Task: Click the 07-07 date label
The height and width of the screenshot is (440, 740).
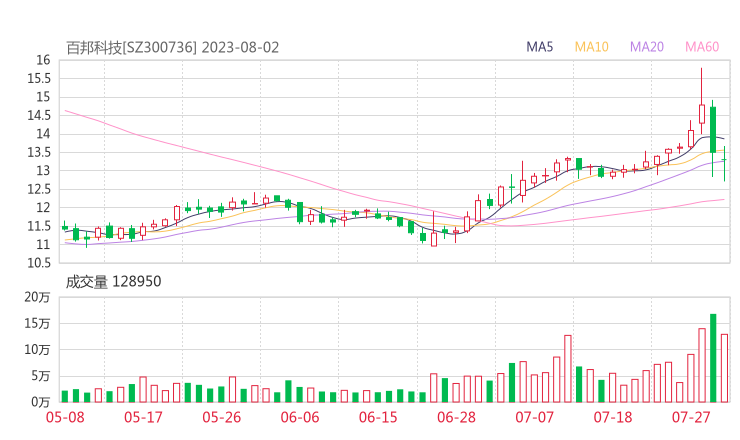Action: (534, 417)
